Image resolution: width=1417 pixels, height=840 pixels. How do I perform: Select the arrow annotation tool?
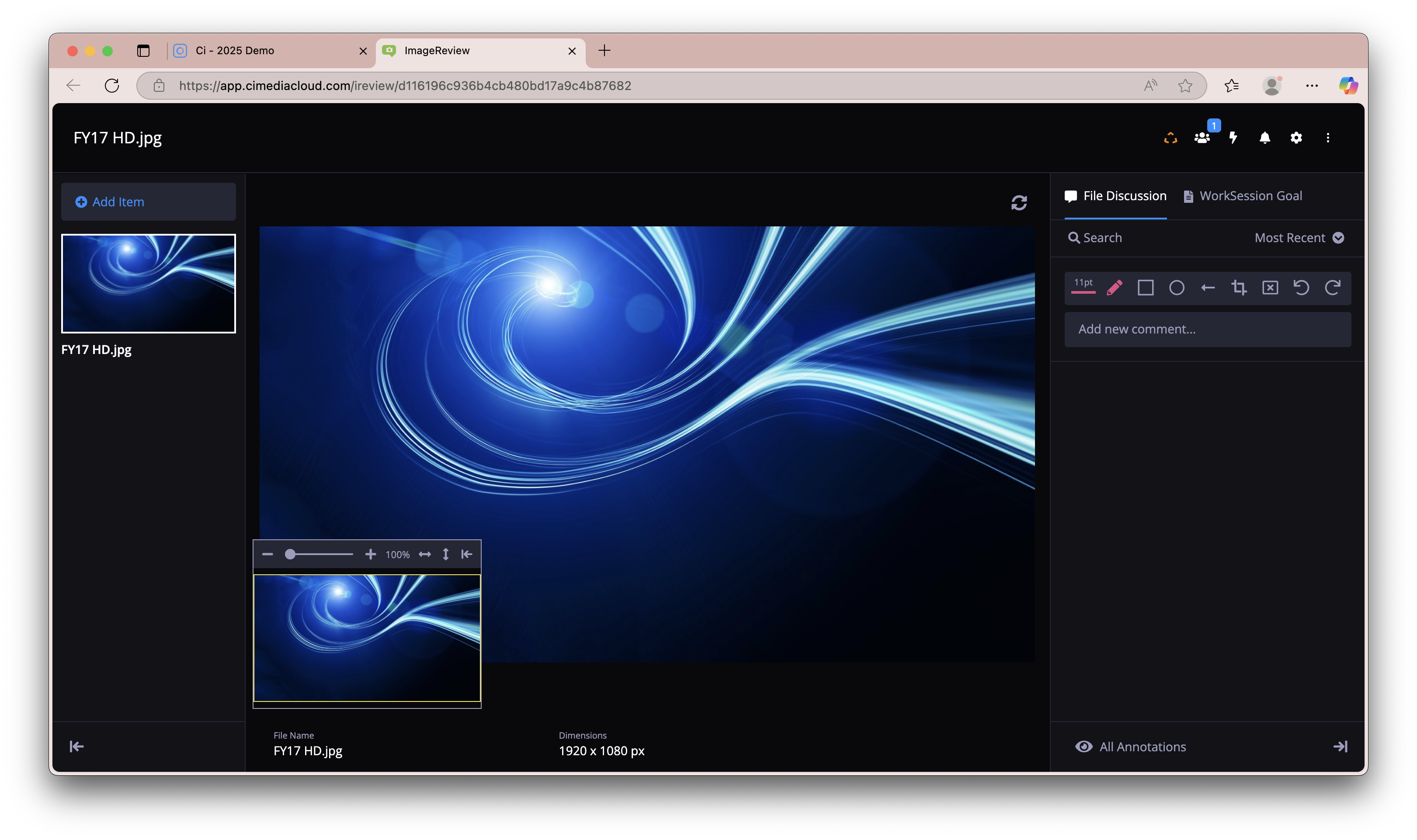click(1208, 288)
